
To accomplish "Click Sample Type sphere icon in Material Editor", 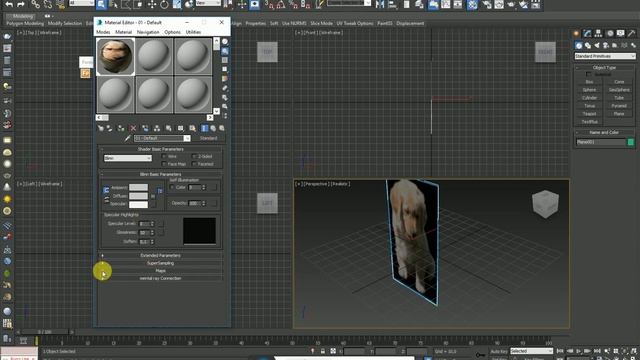I will tap(225, 42).
